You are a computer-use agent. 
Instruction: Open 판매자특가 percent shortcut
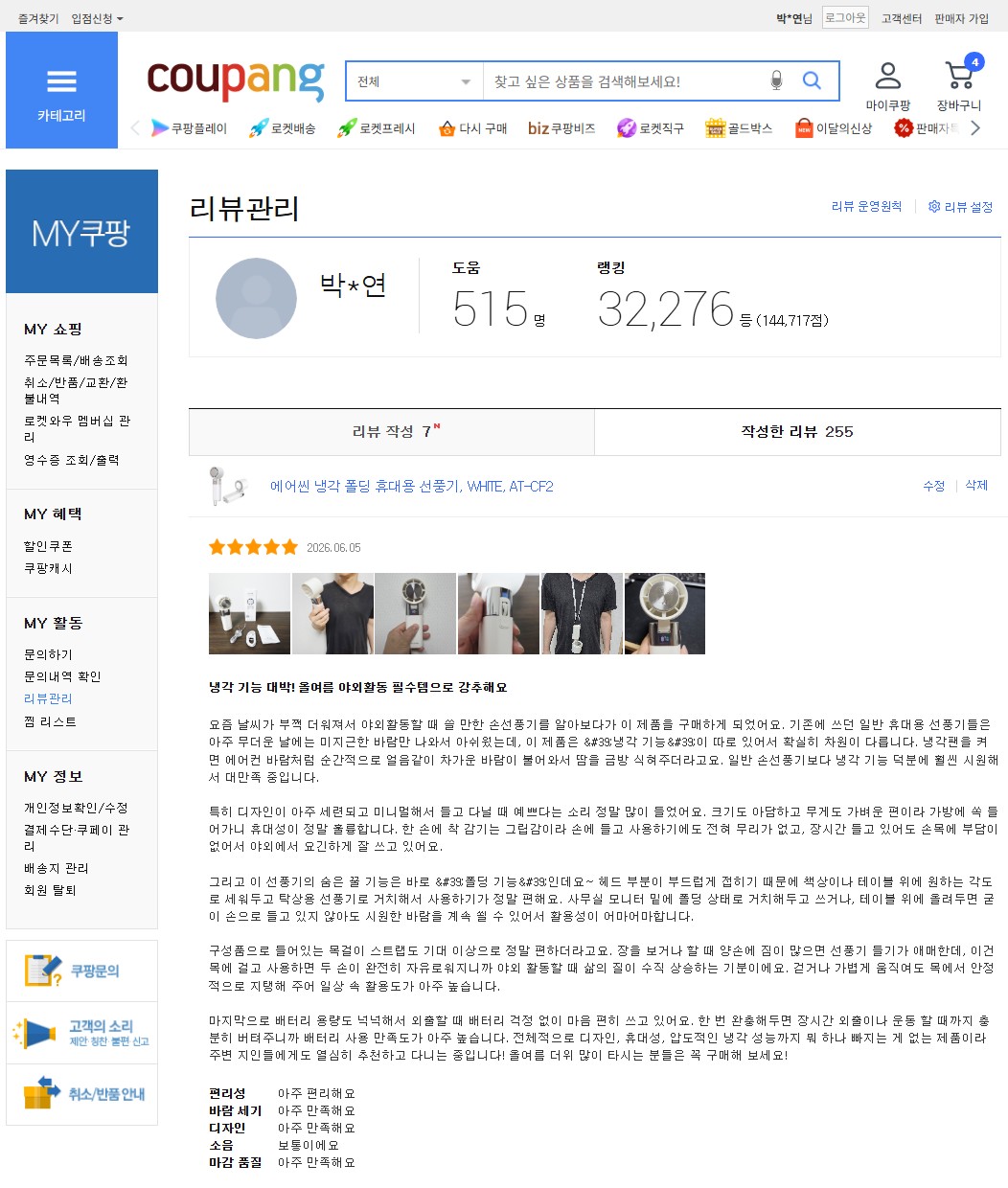tap(927, 128)
